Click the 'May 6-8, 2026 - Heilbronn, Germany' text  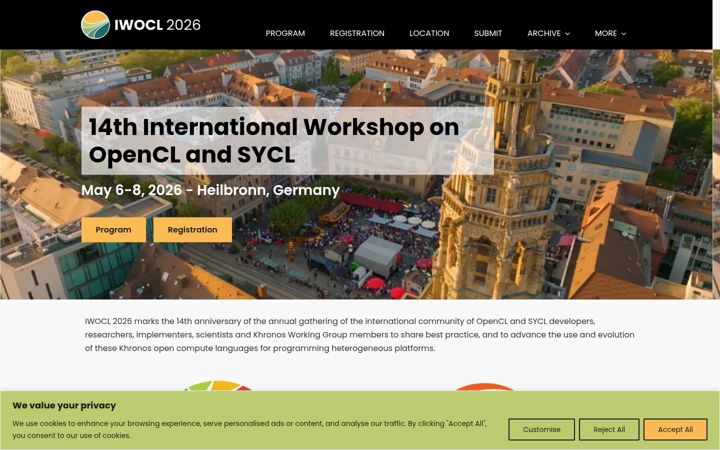210,190
